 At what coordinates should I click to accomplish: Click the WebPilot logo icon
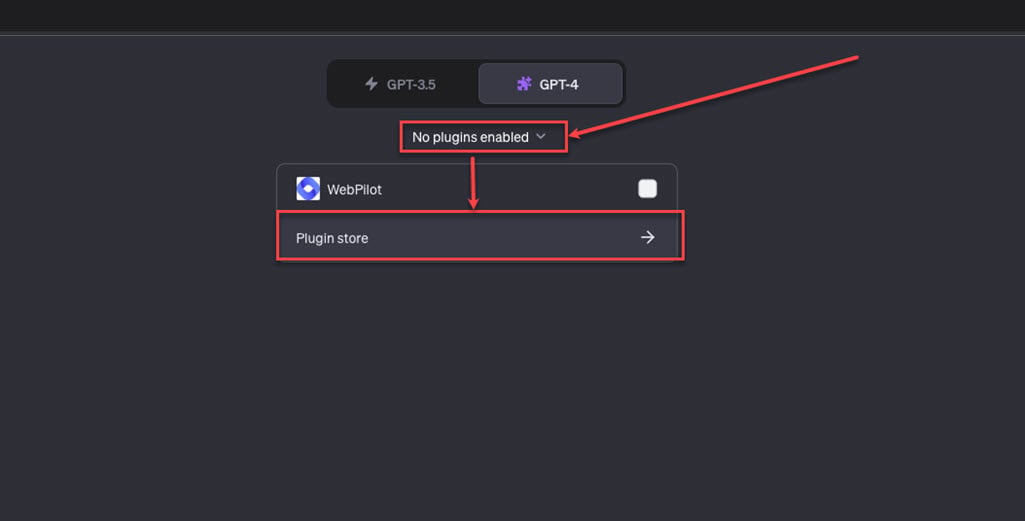tap(308, 189)
